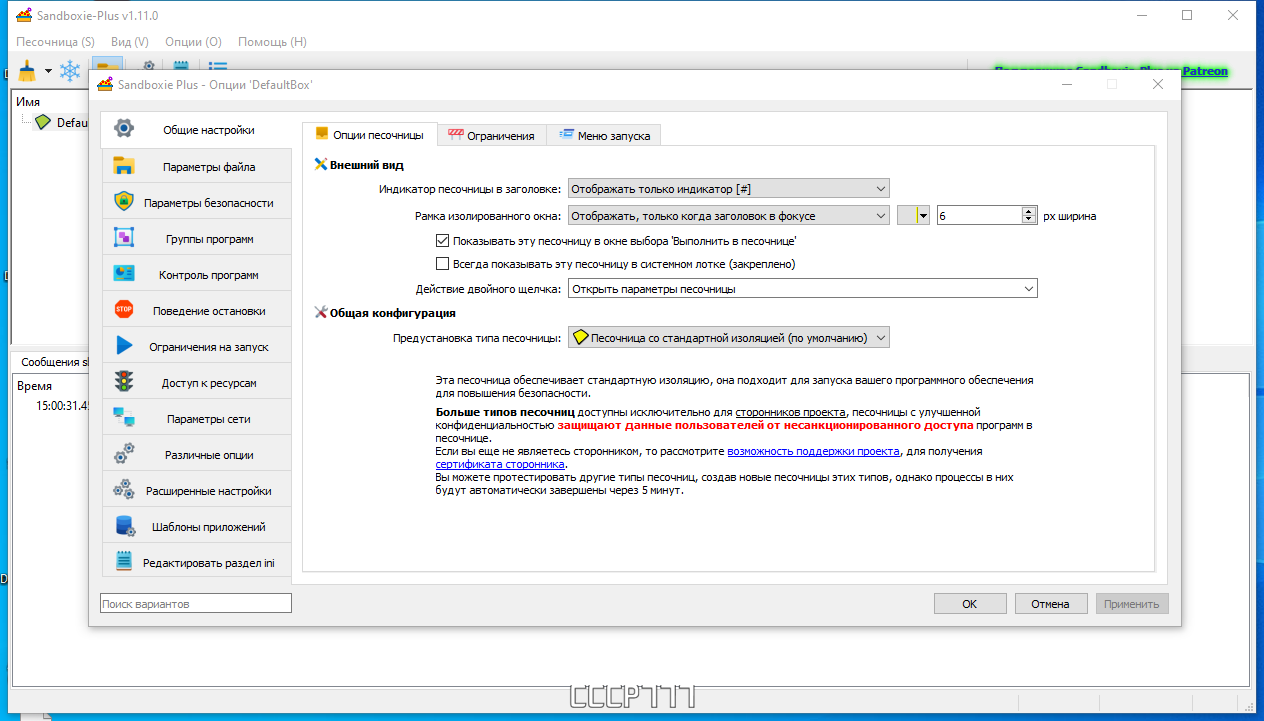Follow the сертификата сторонника link

click(x=501, y=464)
